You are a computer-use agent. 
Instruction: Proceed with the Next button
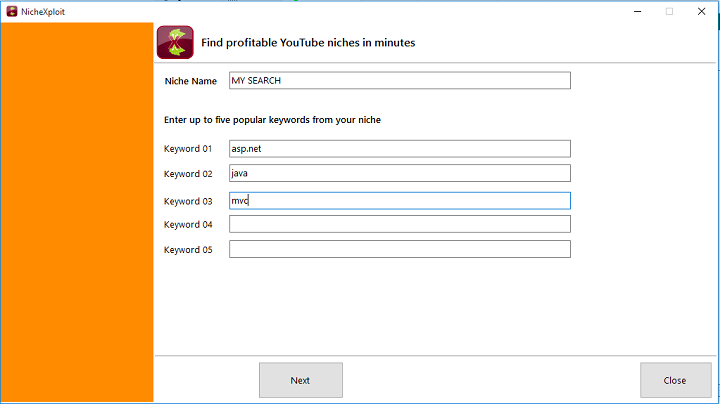point(301,380)
